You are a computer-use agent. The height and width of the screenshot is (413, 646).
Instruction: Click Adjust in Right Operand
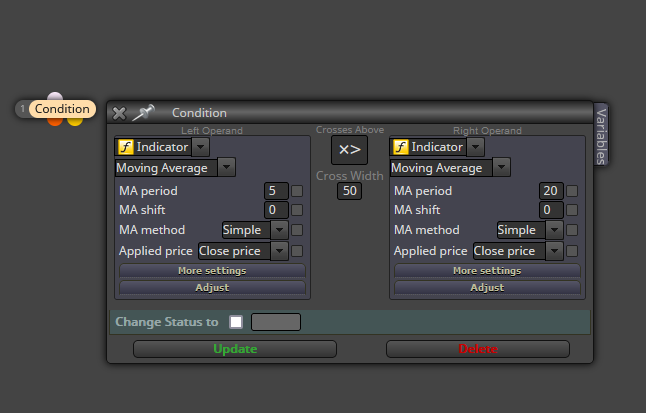click(x=487, y=288)
